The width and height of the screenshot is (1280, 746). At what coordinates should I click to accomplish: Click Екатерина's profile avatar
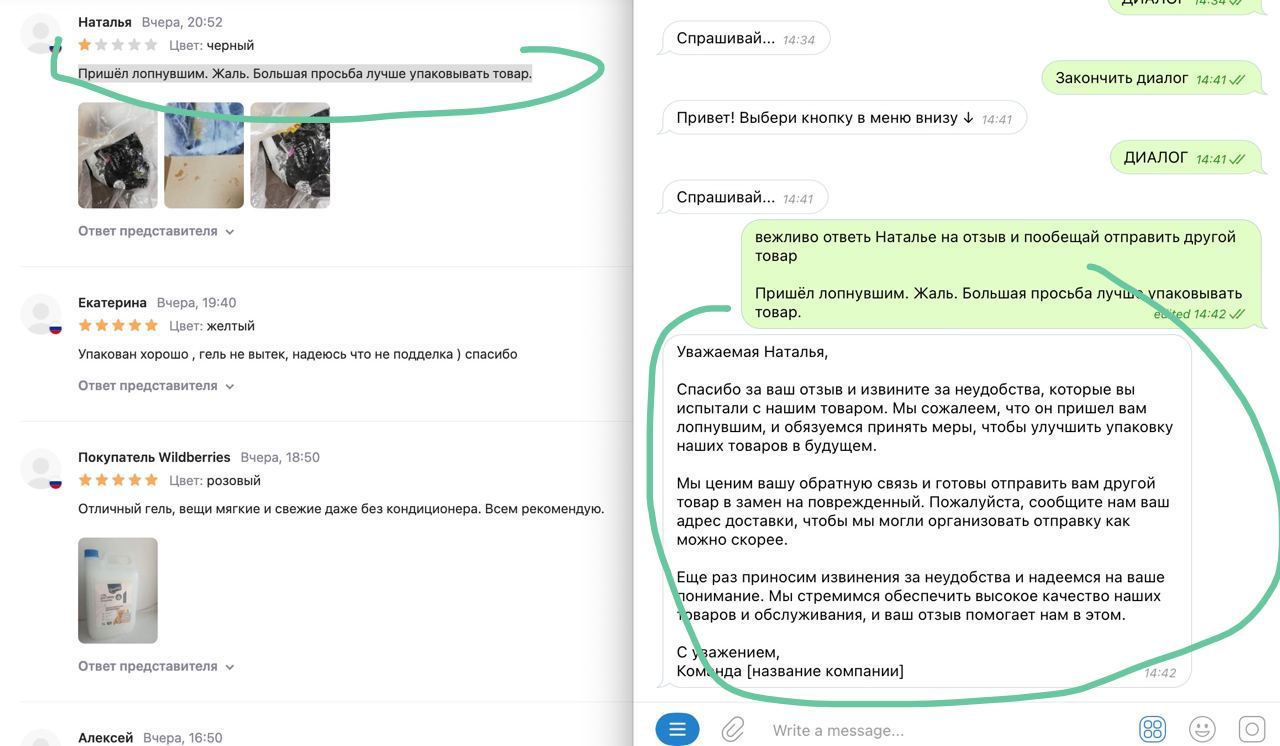coord(42,314)
